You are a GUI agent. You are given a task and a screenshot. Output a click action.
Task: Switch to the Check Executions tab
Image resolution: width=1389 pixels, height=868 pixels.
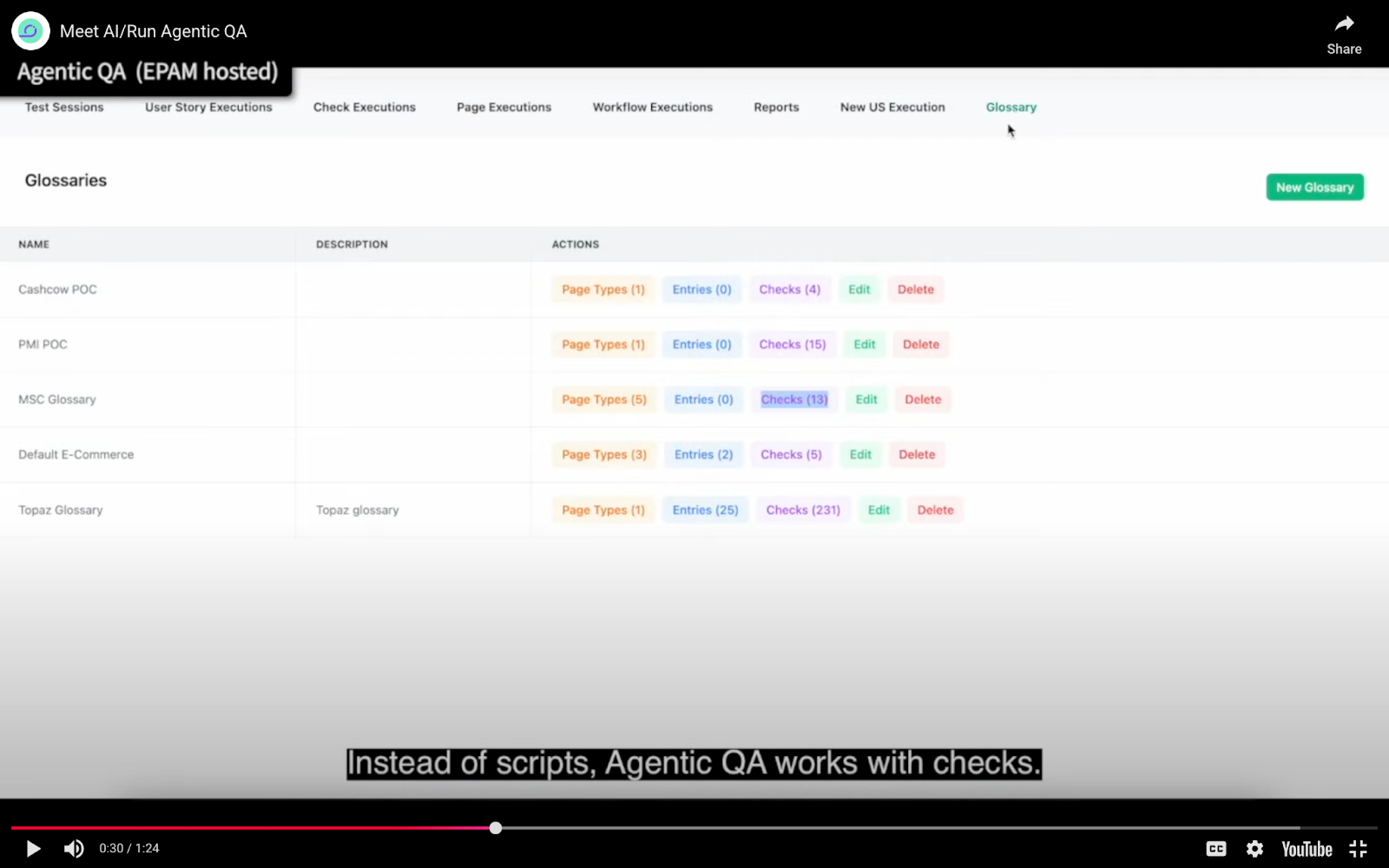(364, 108)
